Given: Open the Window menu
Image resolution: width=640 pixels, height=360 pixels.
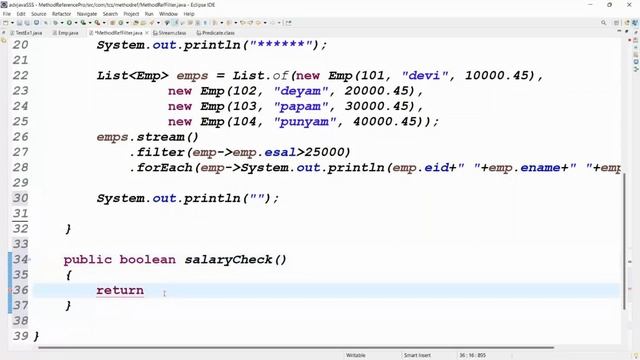Looking at the screenshot, I should (x=168, y=14).
